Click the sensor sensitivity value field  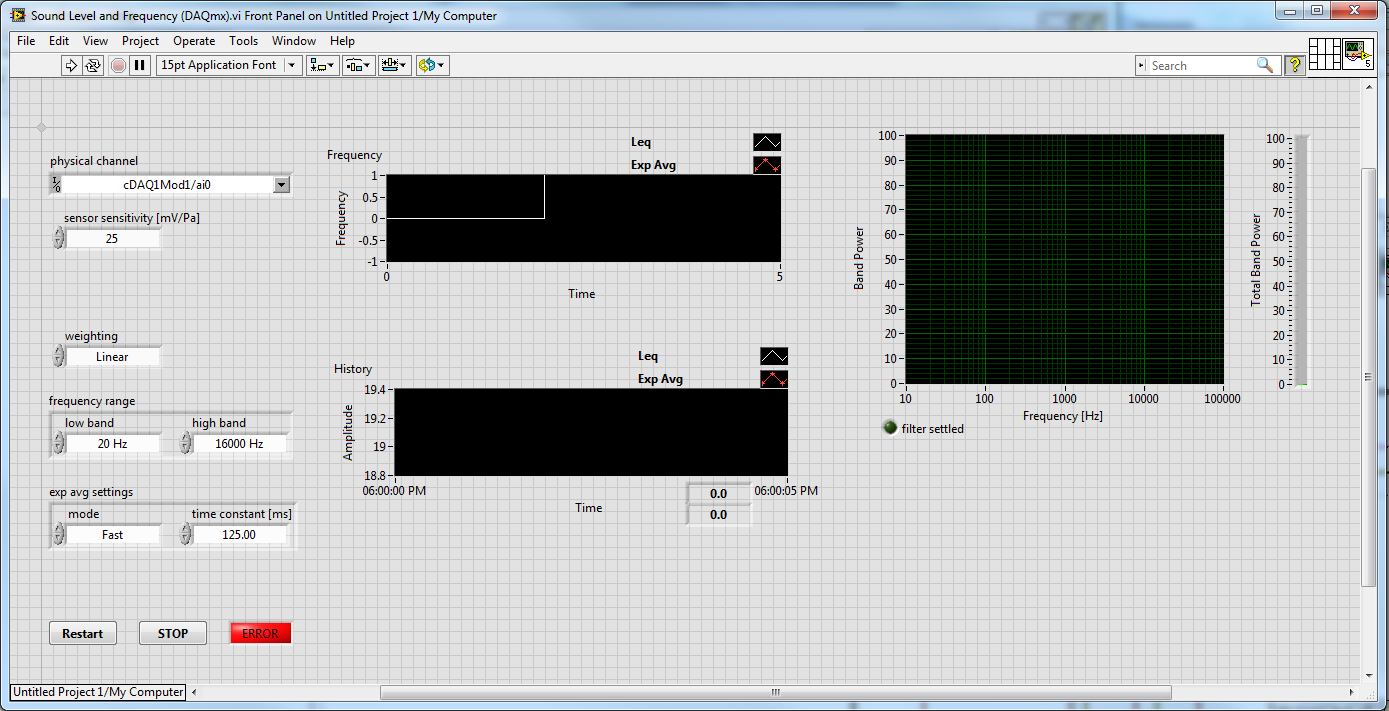coord(112,239)
